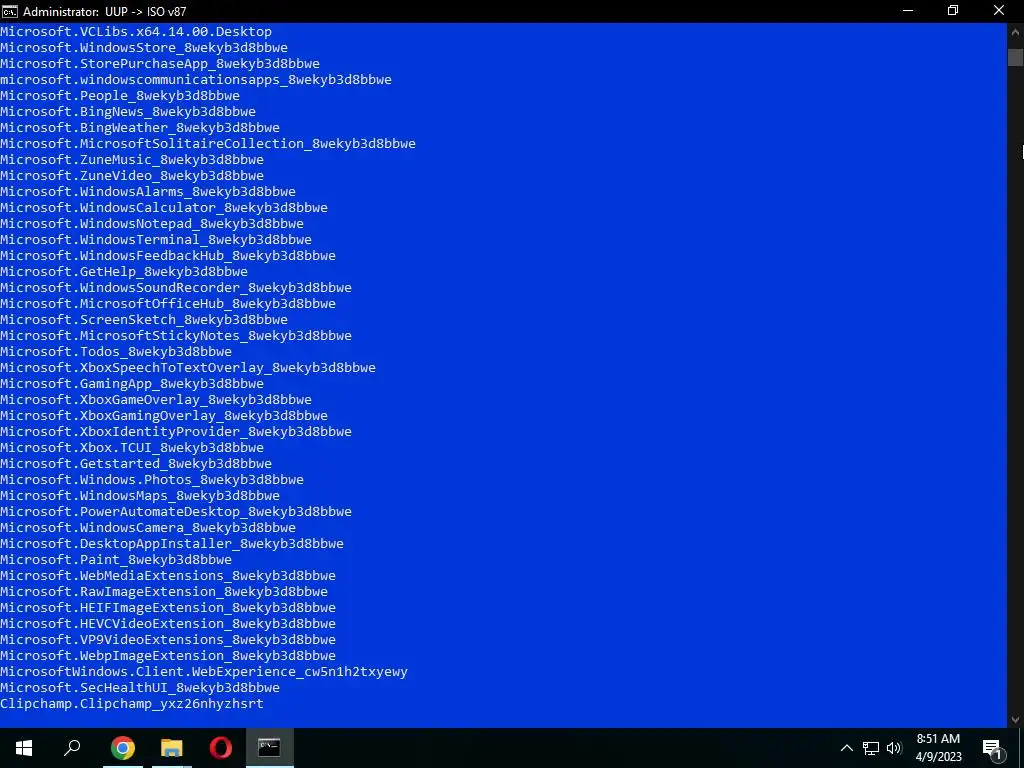This screenshot has height=768, width=1024.
Task: Open the Windows Start menu
Action: (x=24, y=748)
